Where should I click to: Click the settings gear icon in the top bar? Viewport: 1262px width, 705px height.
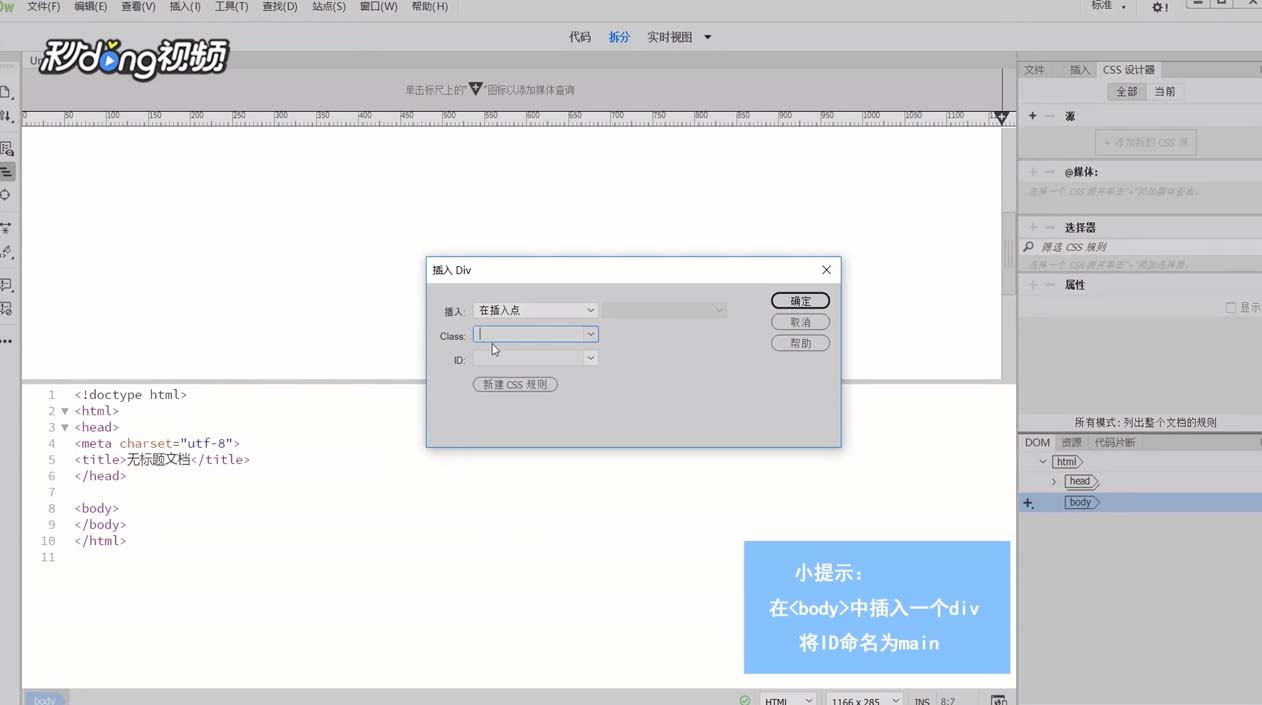coord(1158,7)
